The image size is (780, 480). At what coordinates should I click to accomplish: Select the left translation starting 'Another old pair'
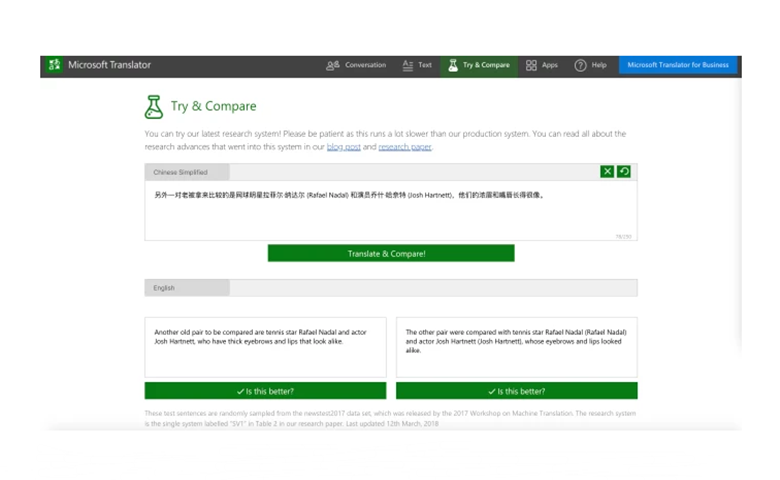click(x=265, y=347)
